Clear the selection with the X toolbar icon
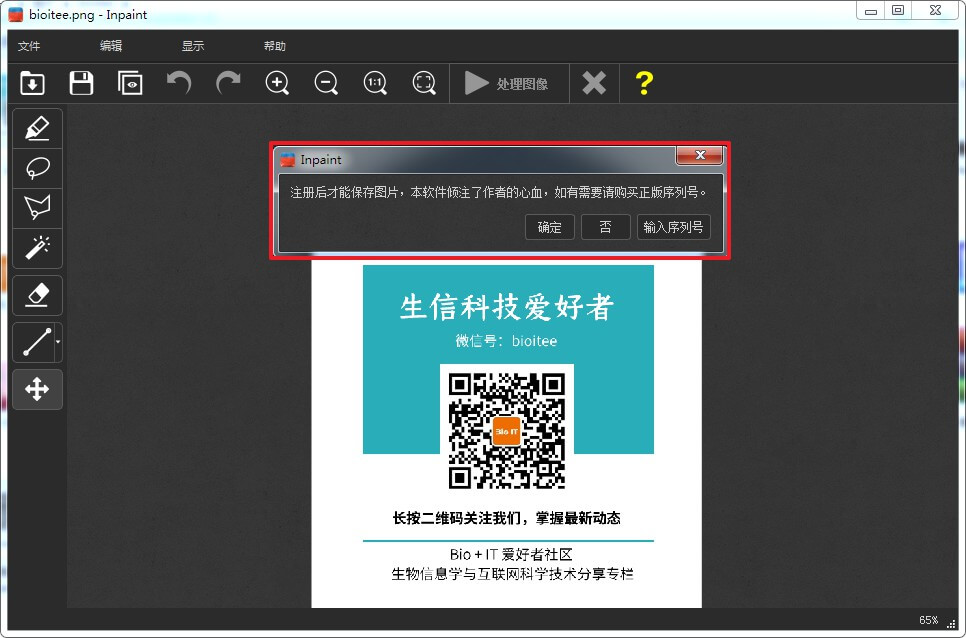The height and width of the screenshot is (638, 966). pyautogui.click(x=594, y=83)
